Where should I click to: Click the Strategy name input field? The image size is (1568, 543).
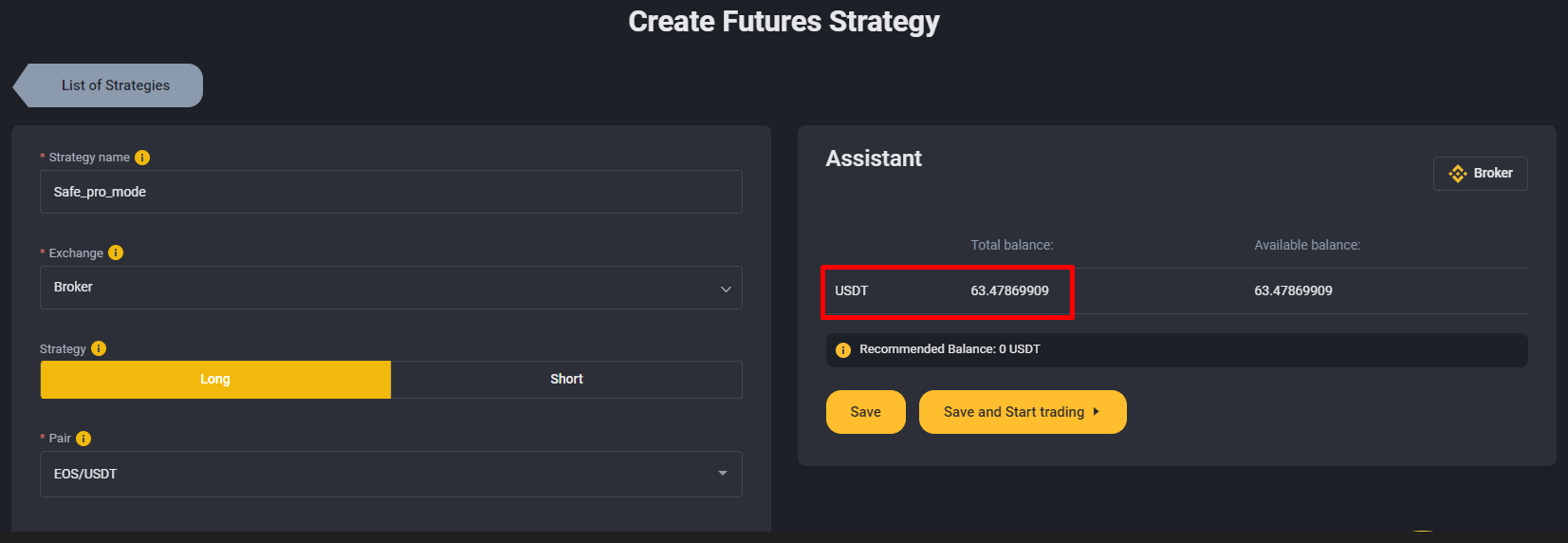[391, 192]
